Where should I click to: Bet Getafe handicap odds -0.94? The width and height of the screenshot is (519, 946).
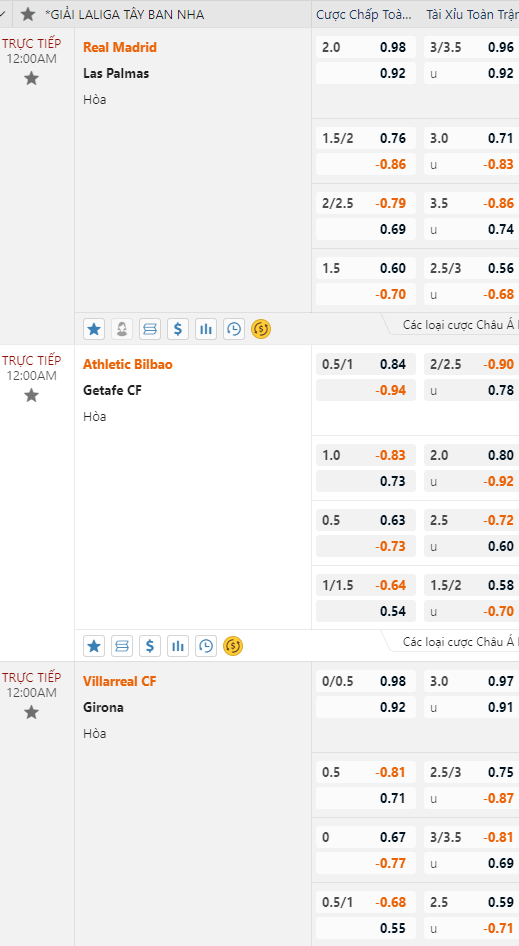[366, 390]
